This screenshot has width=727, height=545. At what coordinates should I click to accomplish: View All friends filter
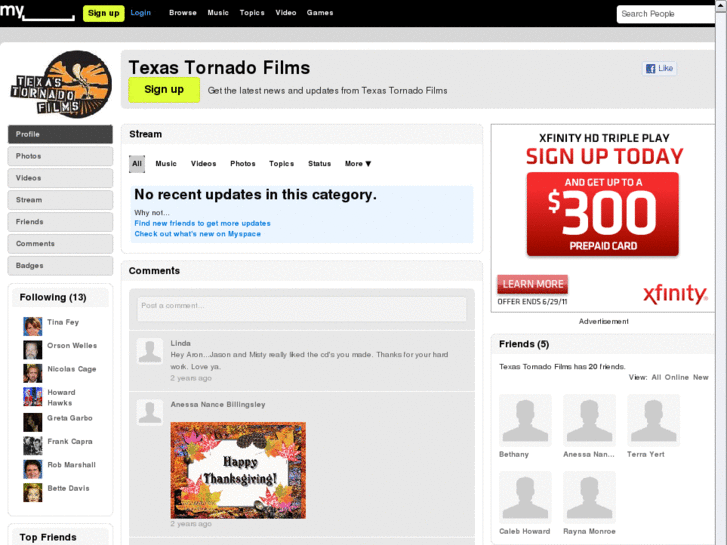click(656, 378)
